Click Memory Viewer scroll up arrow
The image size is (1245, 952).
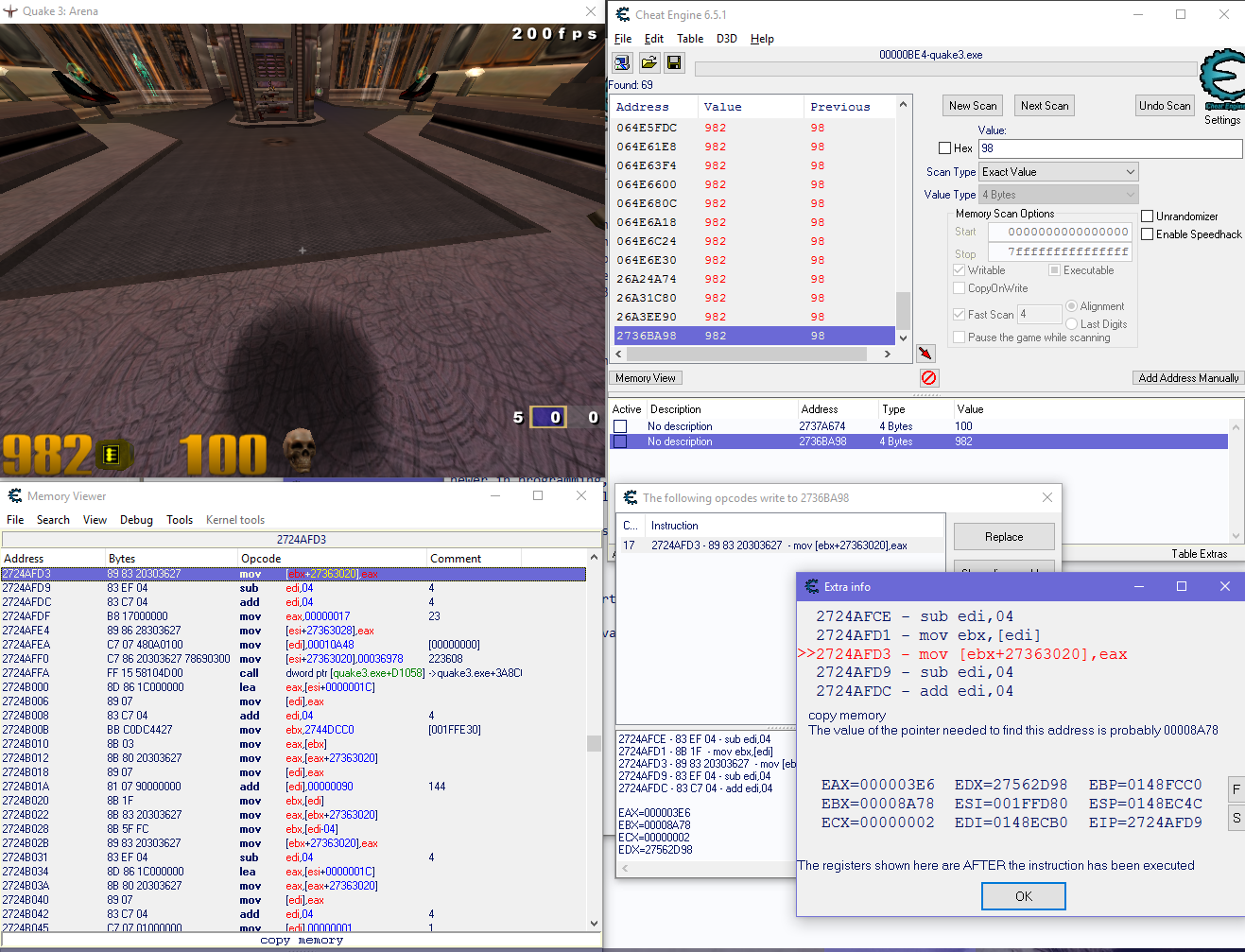click(x=594, y=558)
